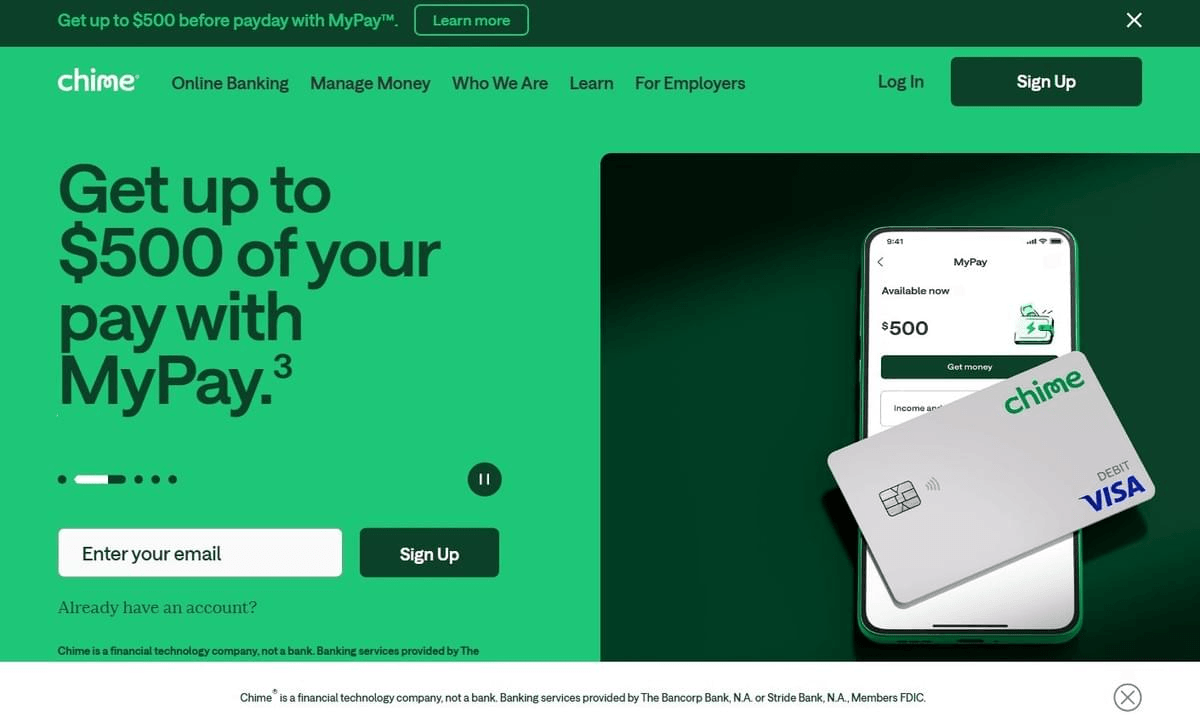Select the first carousel dot
The height and width of the screenshot is (722, 1200).
click(x=62, y=480)
